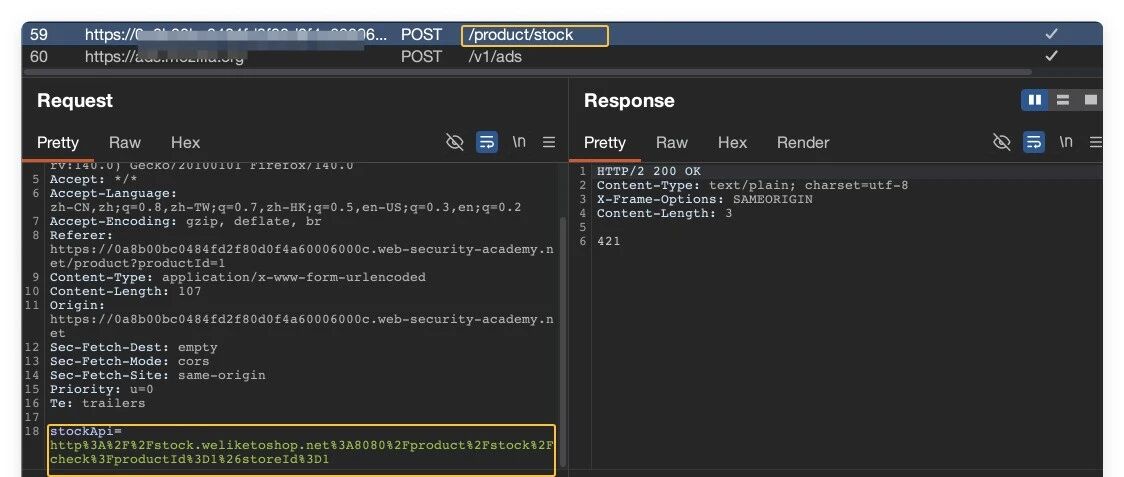Toggle \n newline display in Response panel

pos(1066,142)
